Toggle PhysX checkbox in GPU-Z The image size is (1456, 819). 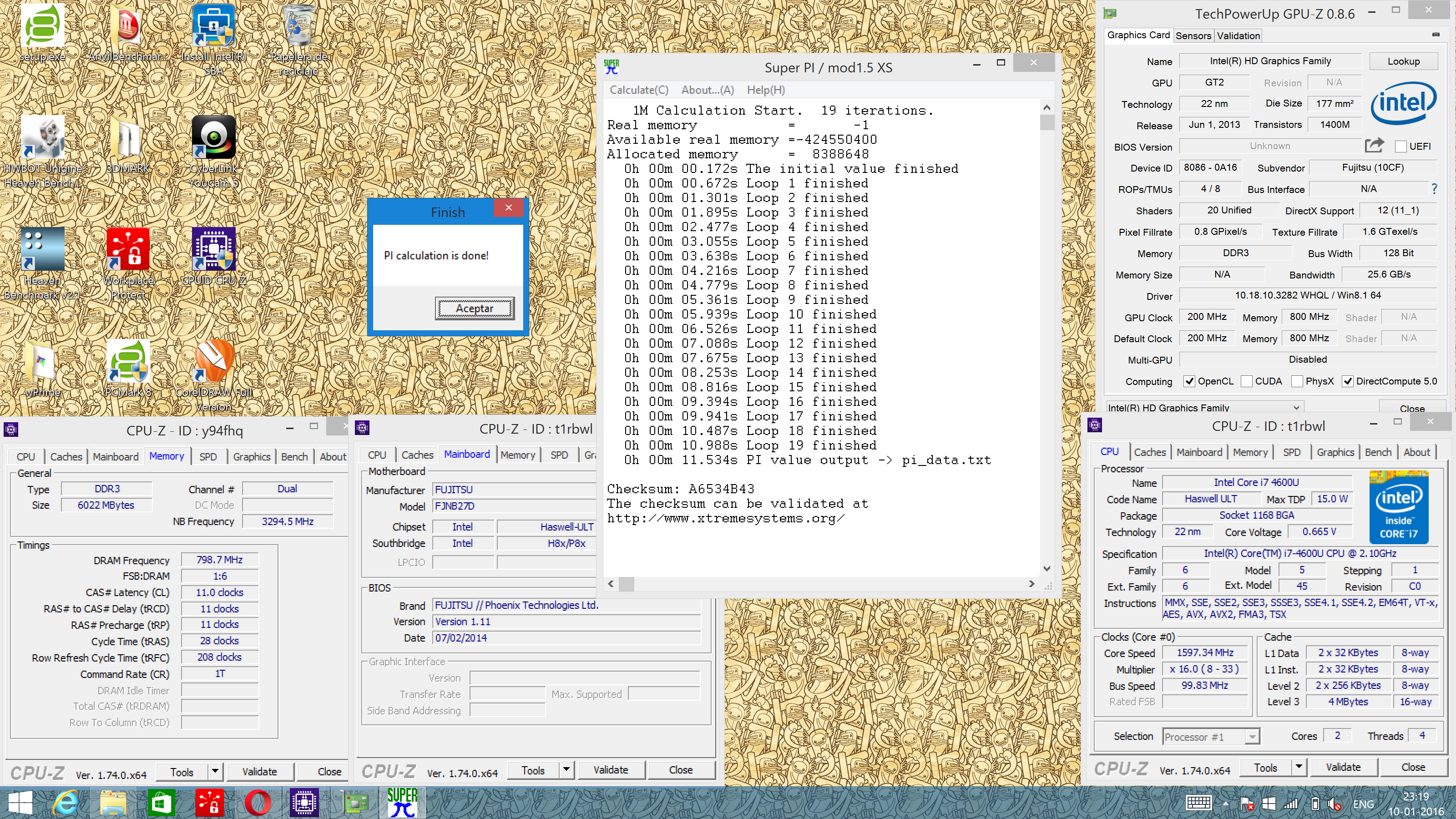click(x=1297, y=382)
